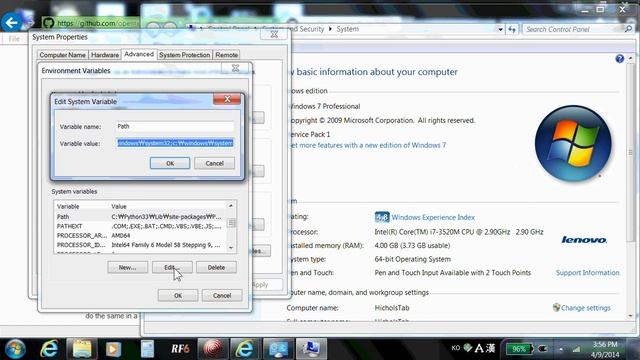Confirm Edit System Variable with OK
640x360 pixels.
170,163
